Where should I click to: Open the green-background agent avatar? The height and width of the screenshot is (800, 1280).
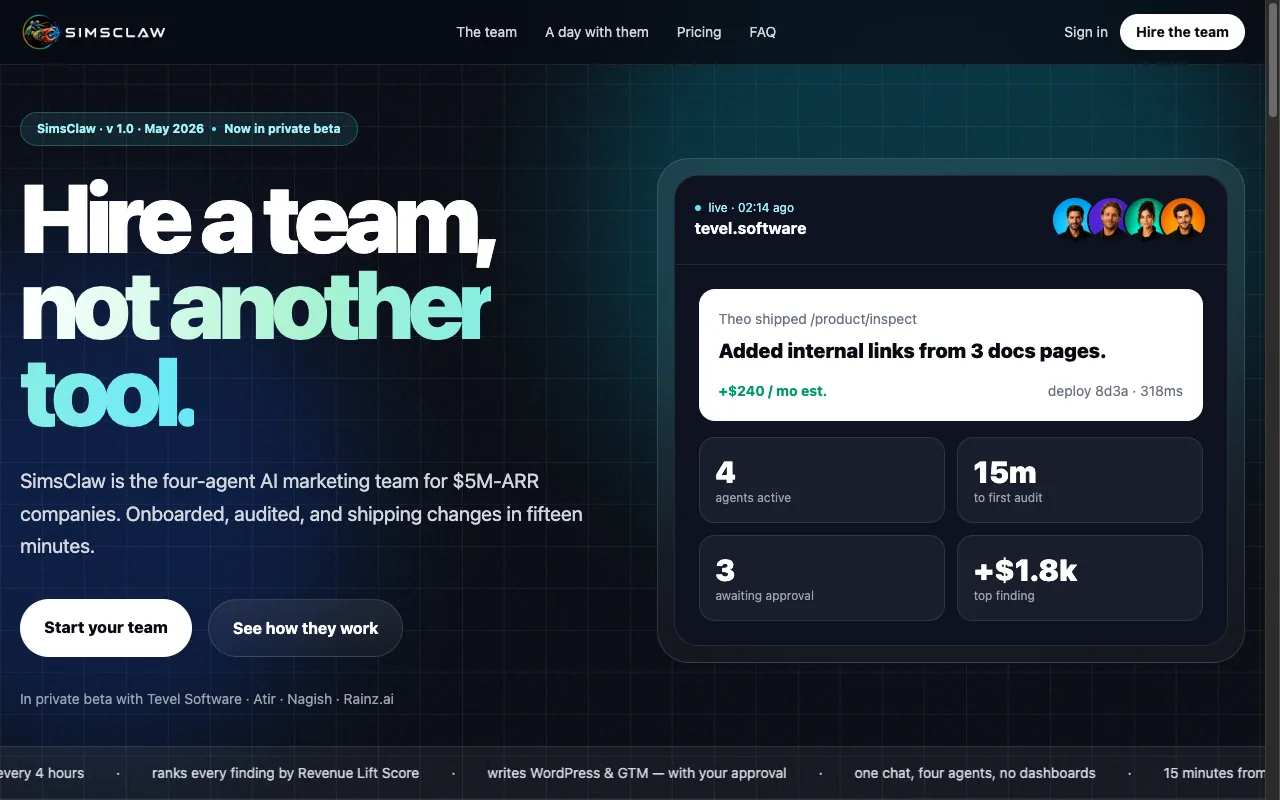[1147, 218]
